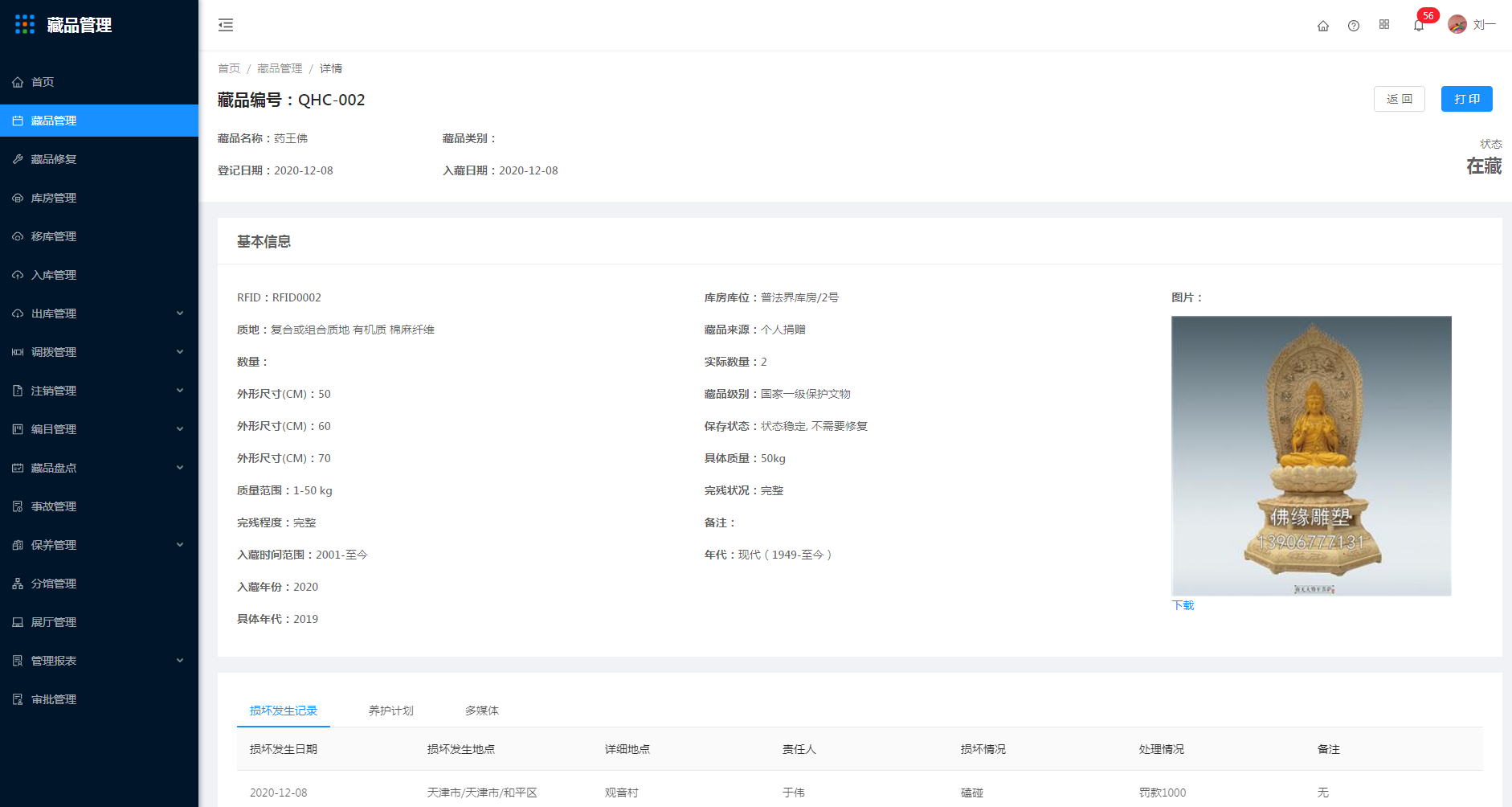Collapse the sidebar menu toggle icon
Viewport: 1512px width, 807px height.
(x=226, y=25)
